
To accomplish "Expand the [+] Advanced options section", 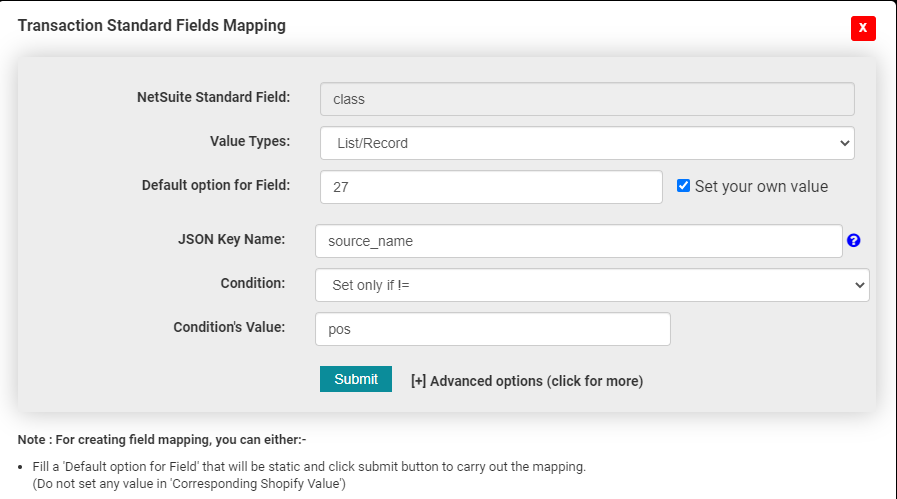I will (527, 381).
